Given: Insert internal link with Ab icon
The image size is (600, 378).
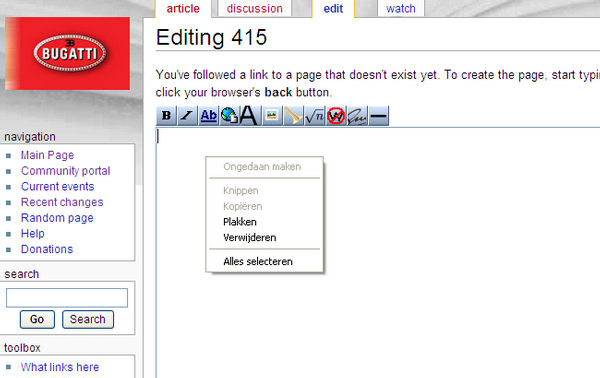Looking at the screenshot, I should click(x=208, y=116).
